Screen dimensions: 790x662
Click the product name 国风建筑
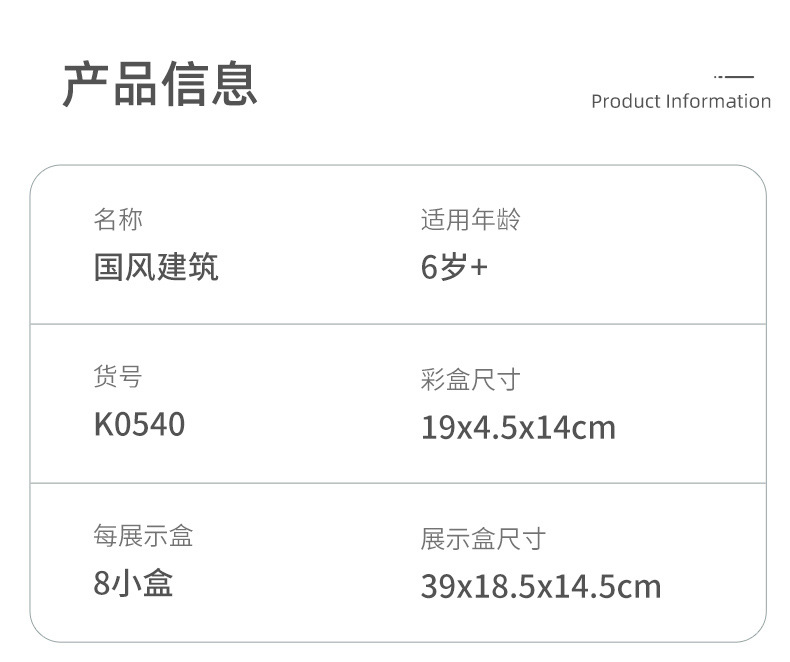tap(156, 267)
